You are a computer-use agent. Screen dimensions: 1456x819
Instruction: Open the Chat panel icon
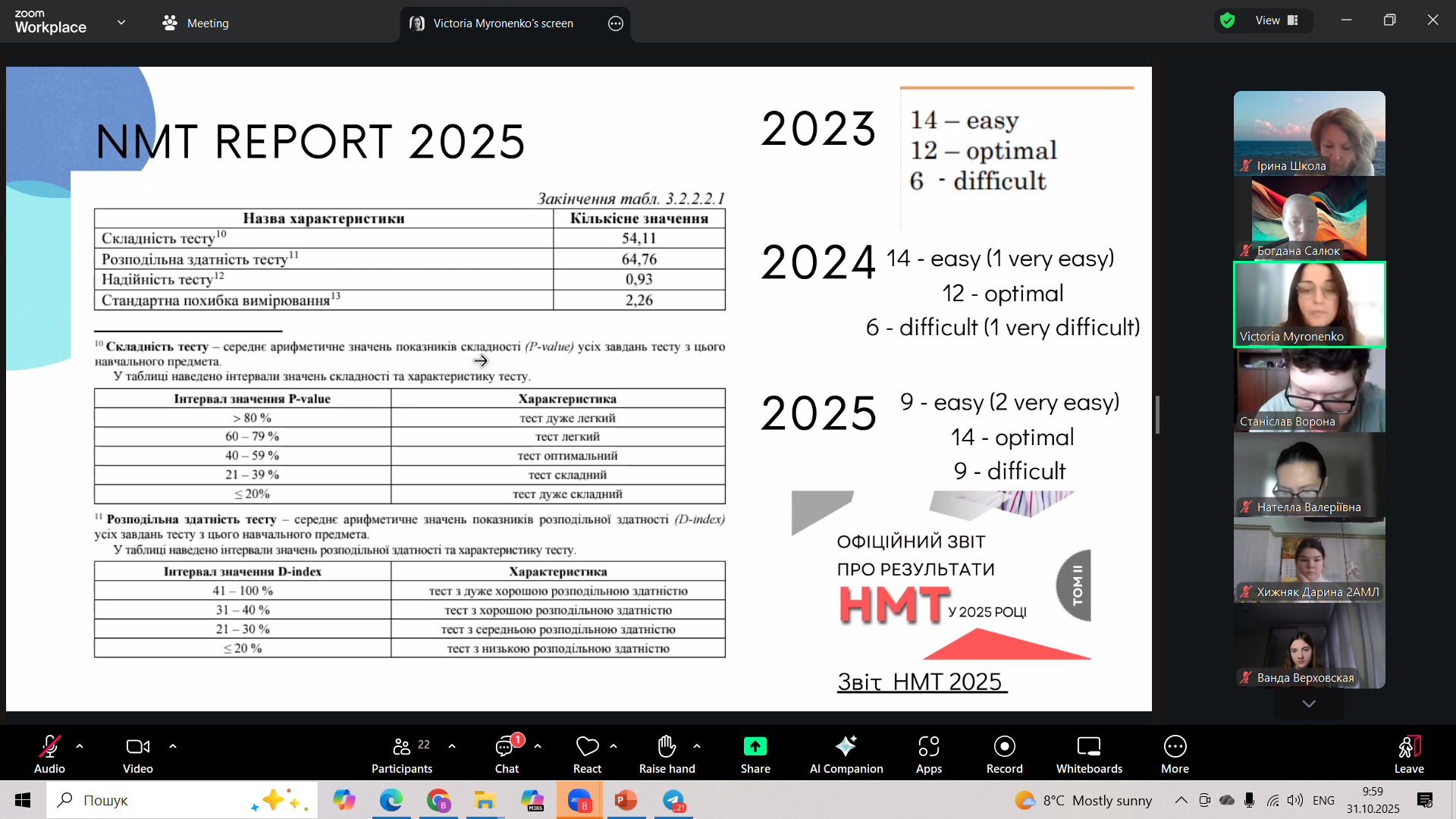506,747
